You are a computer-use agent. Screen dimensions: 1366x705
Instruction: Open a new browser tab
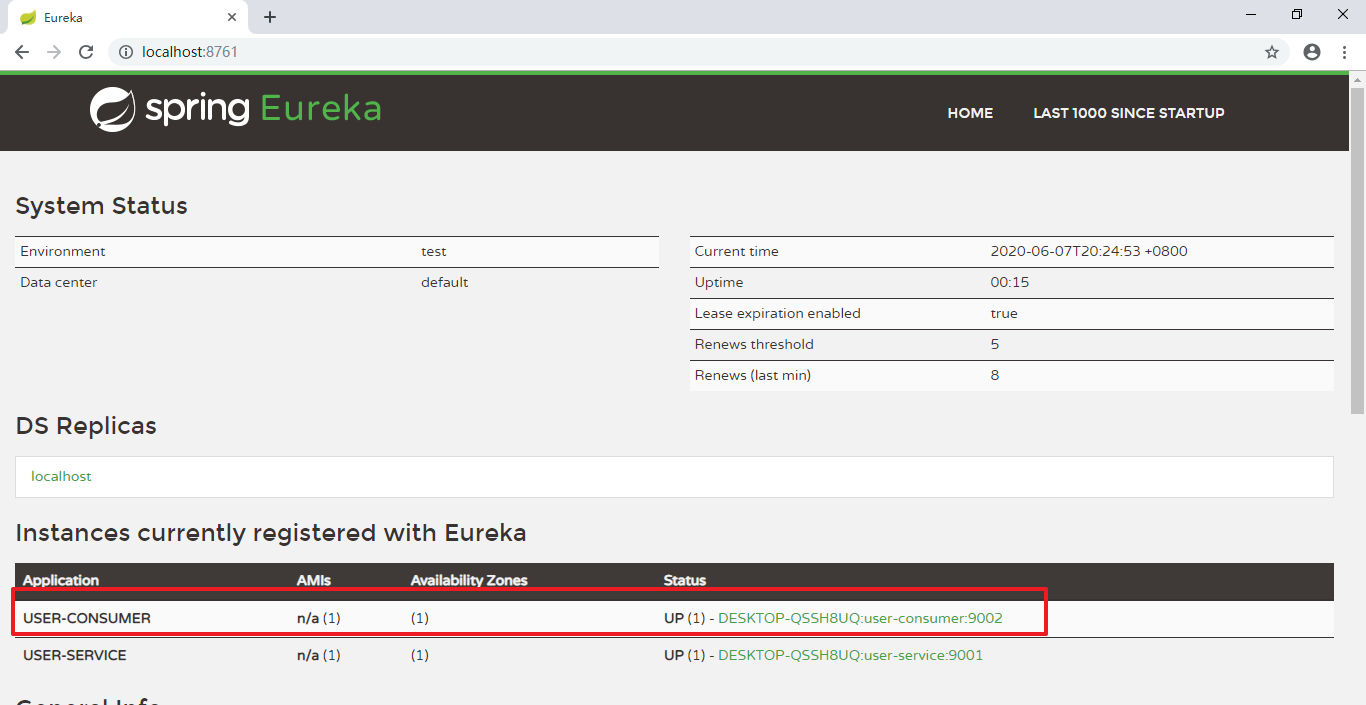[270, 17]
